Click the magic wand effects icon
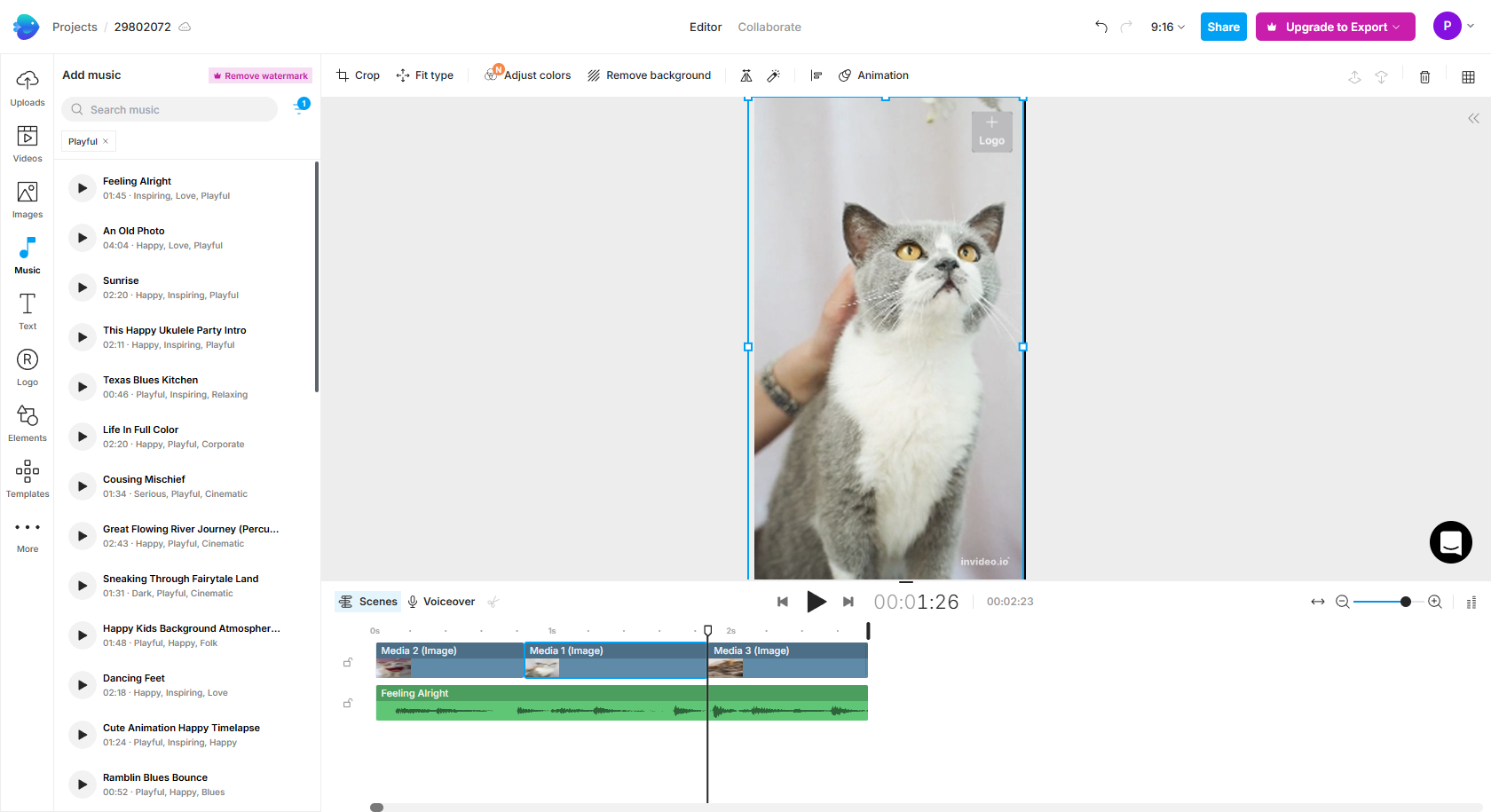1491x812 pixels. coord(774,75)
